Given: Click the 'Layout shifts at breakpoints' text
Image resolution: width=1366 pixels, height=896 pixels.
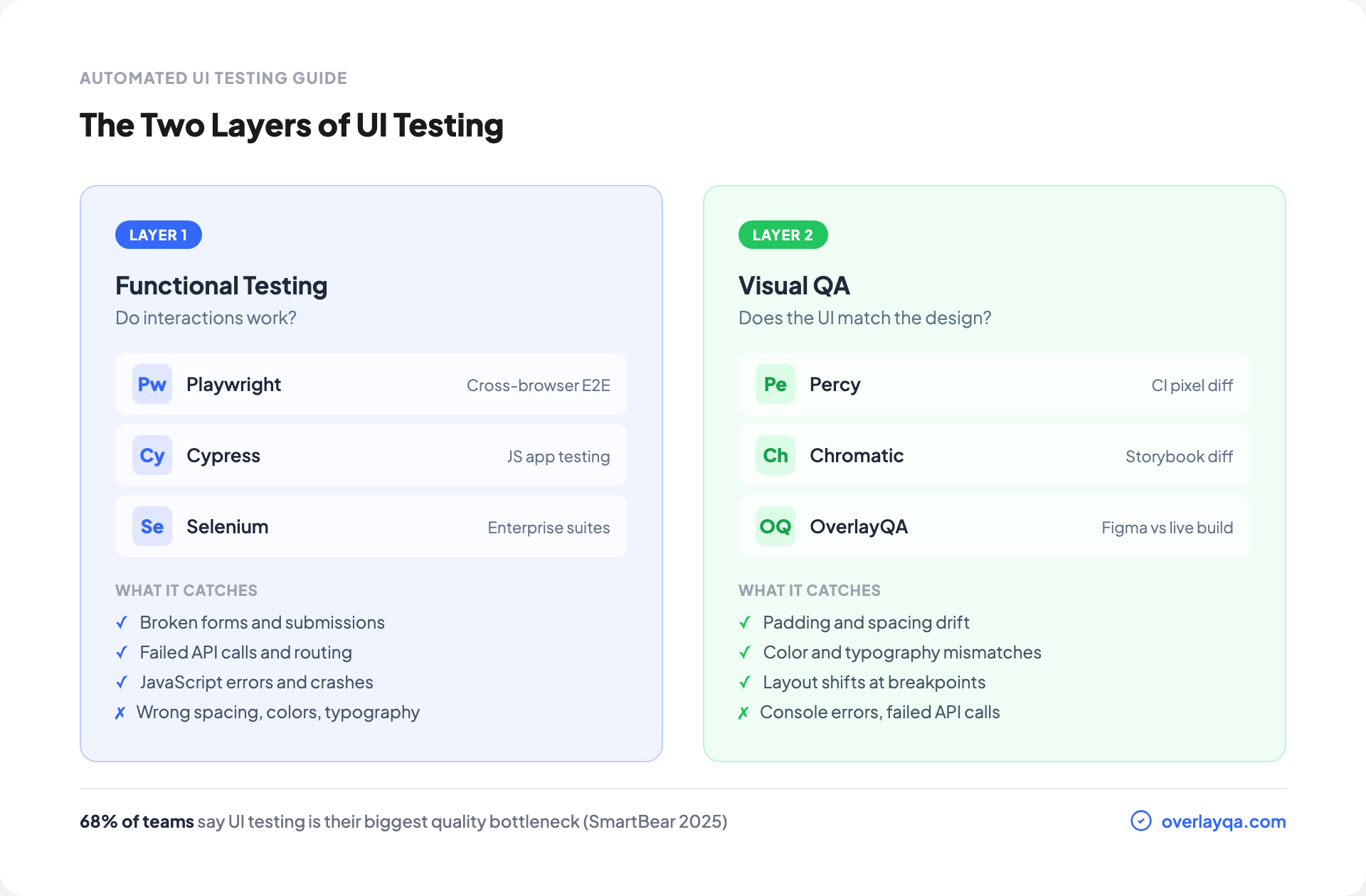Looking at the screenshot, I should (x=874, y=683).
